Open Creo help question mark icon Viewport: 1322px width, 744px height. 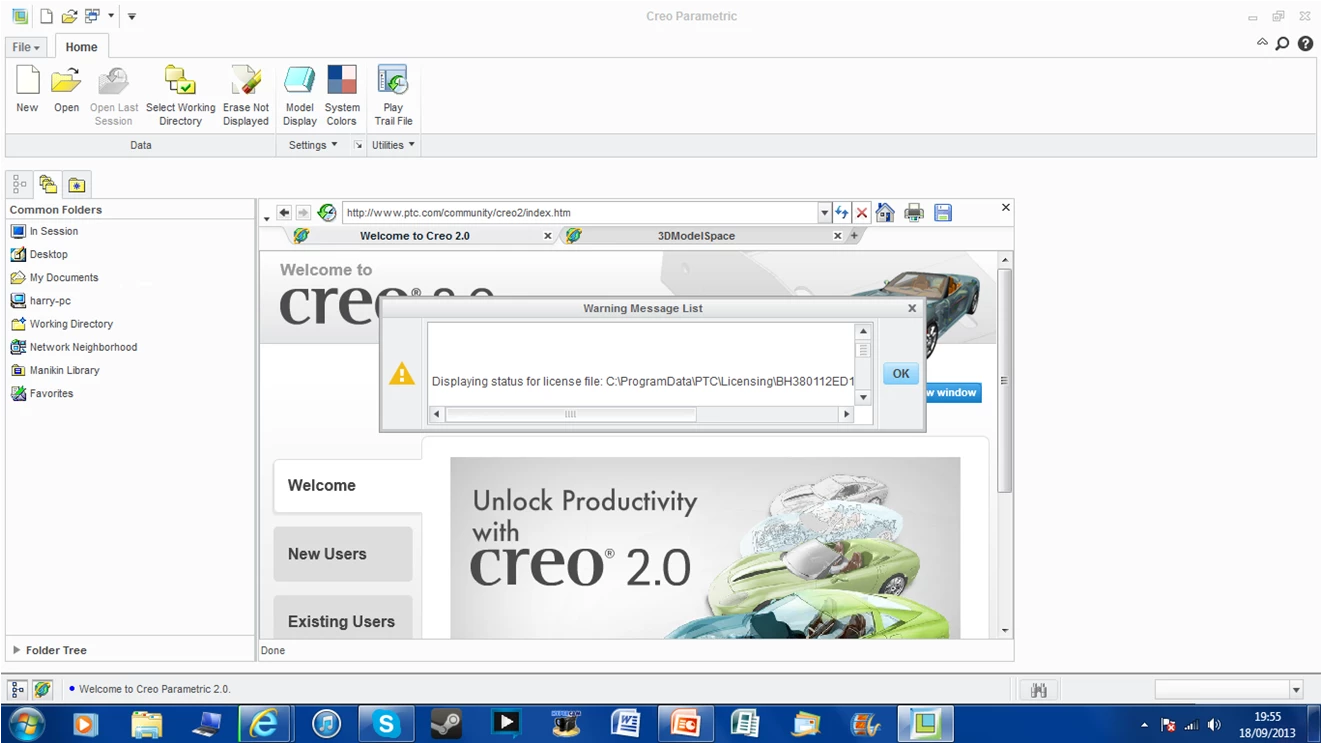pos(1305,44)
